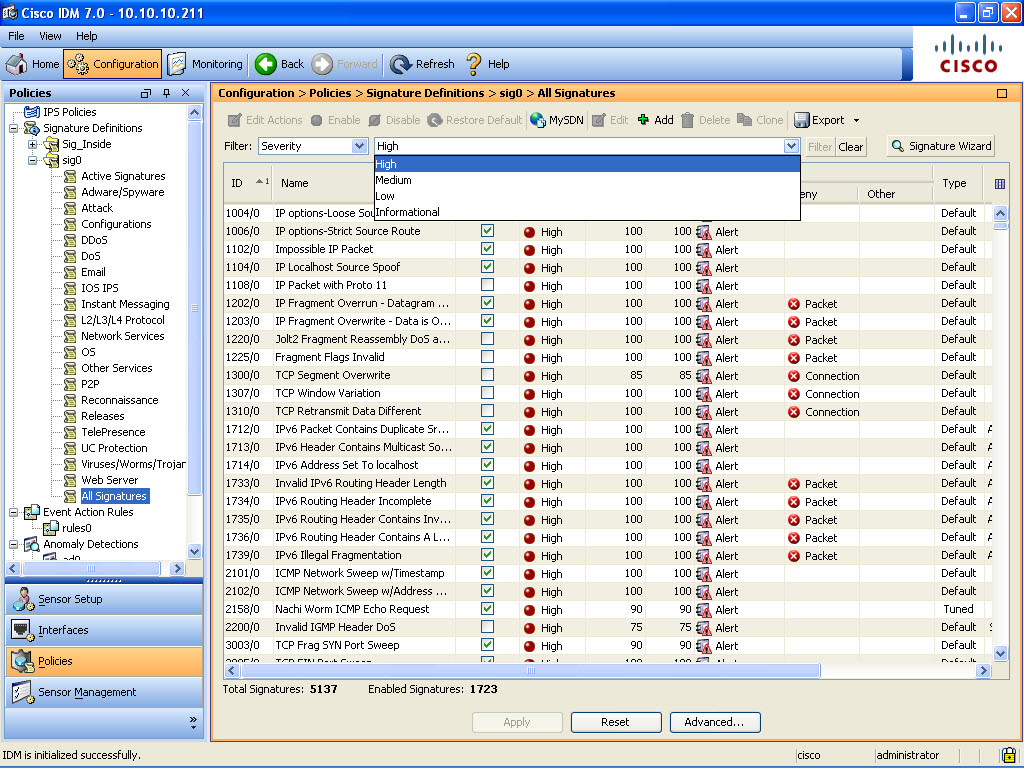The height and width of the screenshot is (768, 1024).
Task: Select the Viruses/Worms/Trojans category
Action: [x=133, y=464]
